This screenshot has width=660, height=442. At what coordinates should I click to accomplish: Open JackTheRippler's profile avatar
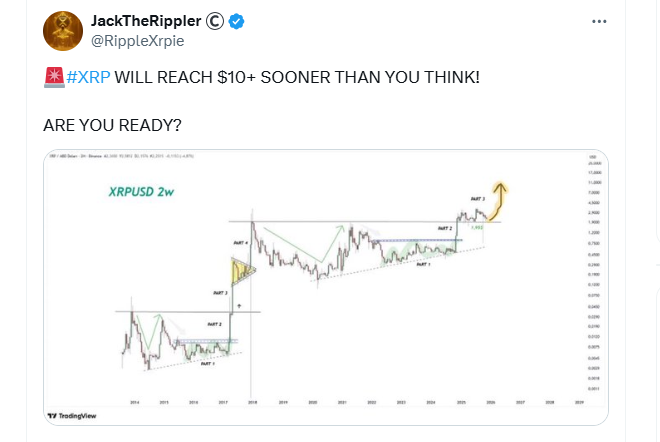[62, 30]
